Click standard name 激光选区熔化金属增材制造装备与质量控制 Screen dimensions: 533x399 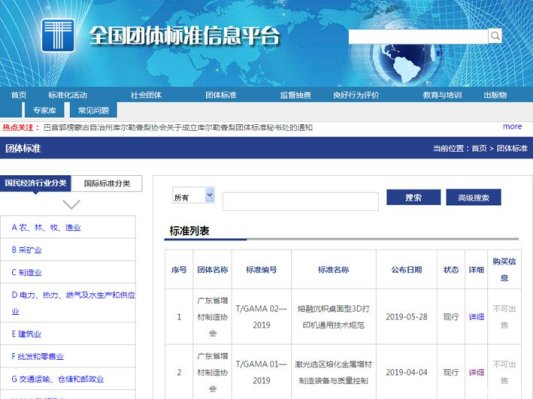[x=333, y=372]
